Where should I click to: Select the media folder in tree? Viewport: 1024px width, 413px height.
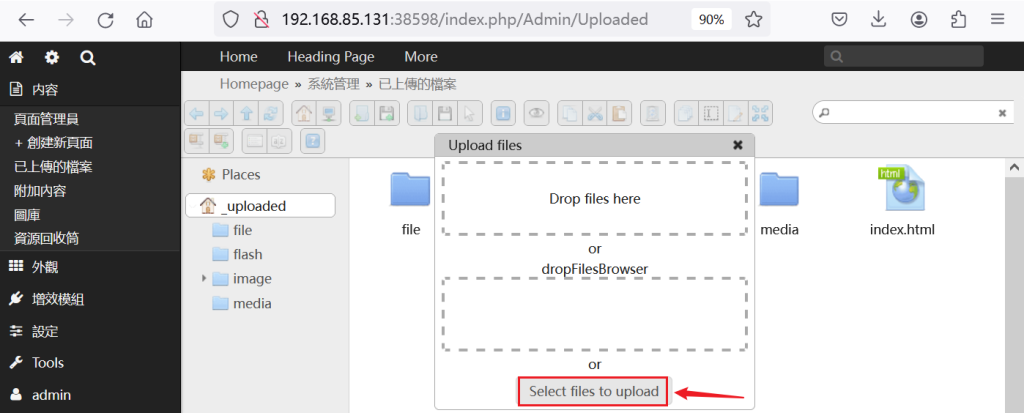click(251, 303)
